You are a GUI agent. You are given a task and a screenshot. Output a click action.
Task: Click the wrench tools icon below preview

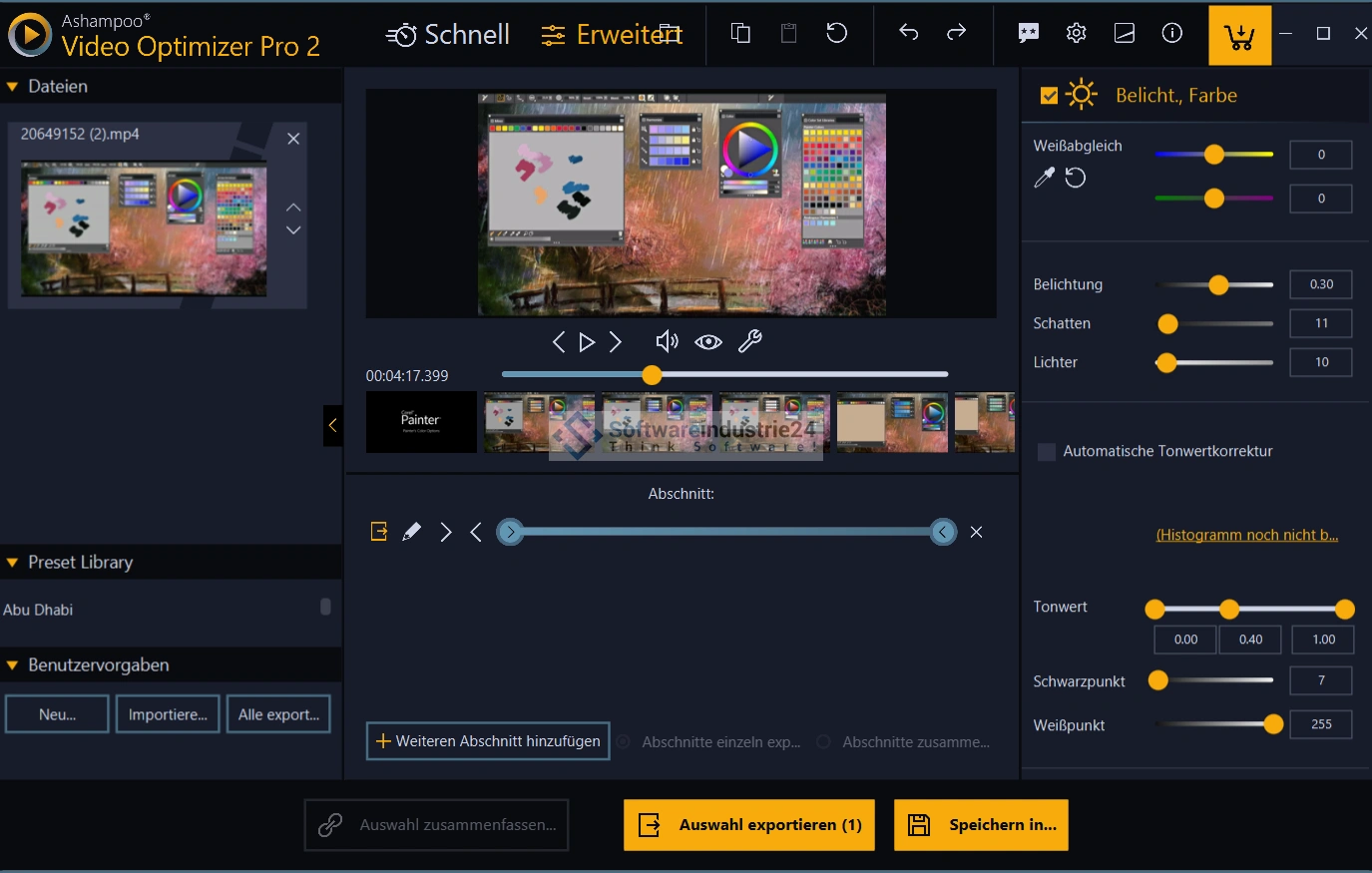pyautogui.click(x=749, y=342)
